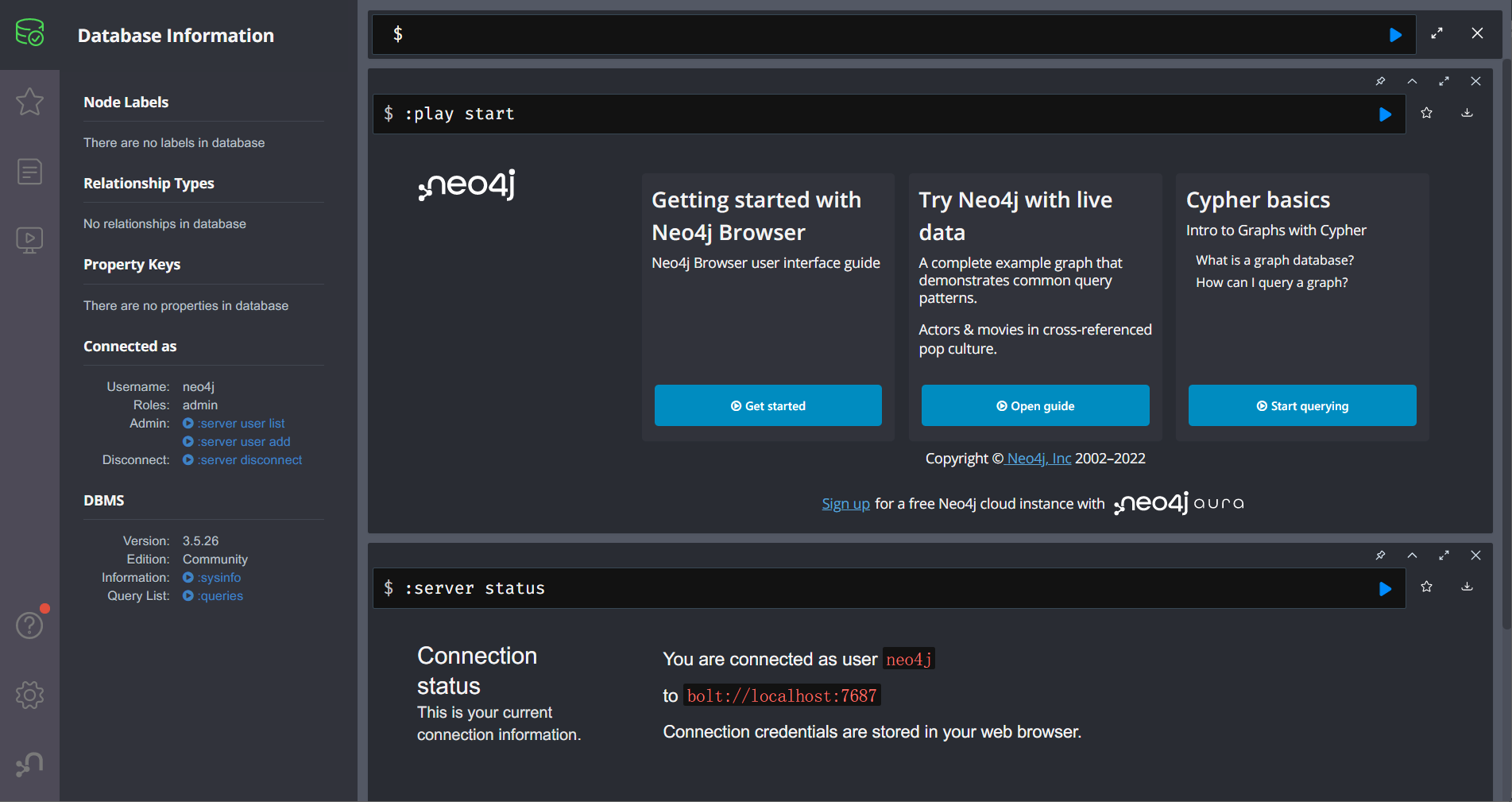The width and height of the screenshot is (1512, 802).
Task: Open the Database Information sidebar icon
Action: click(x=29, y=33)
